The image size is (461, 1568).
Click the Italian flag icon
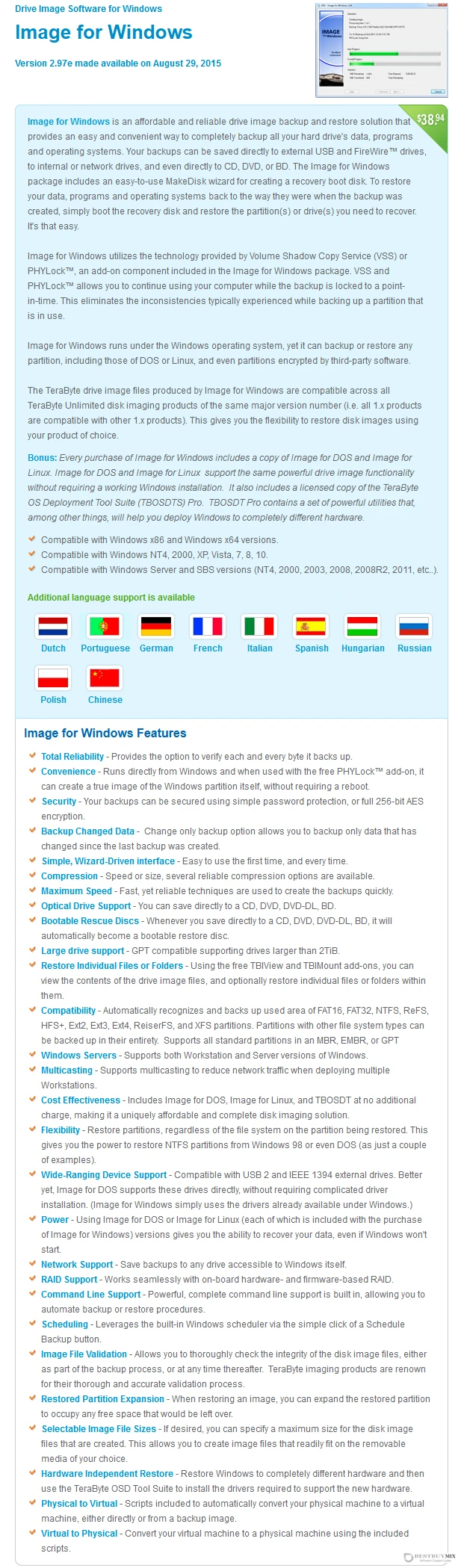coord(259,626)
